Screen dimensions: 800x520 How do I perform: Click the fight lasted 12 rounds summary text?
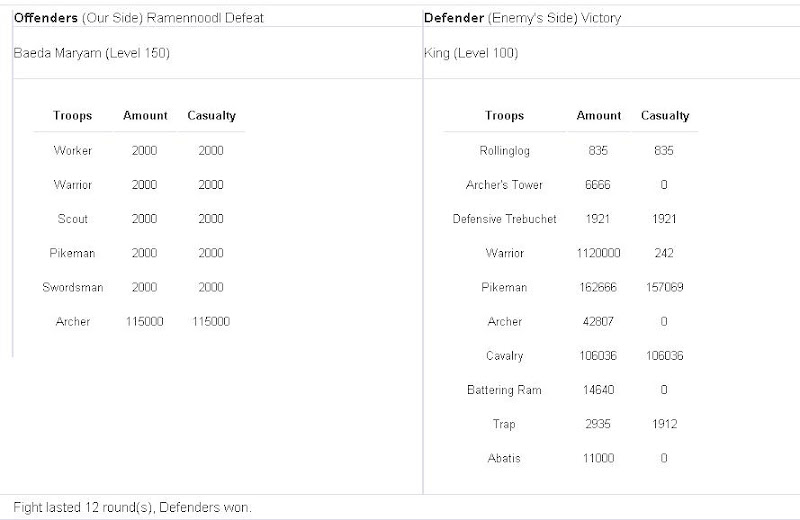(x=132, y=507)
